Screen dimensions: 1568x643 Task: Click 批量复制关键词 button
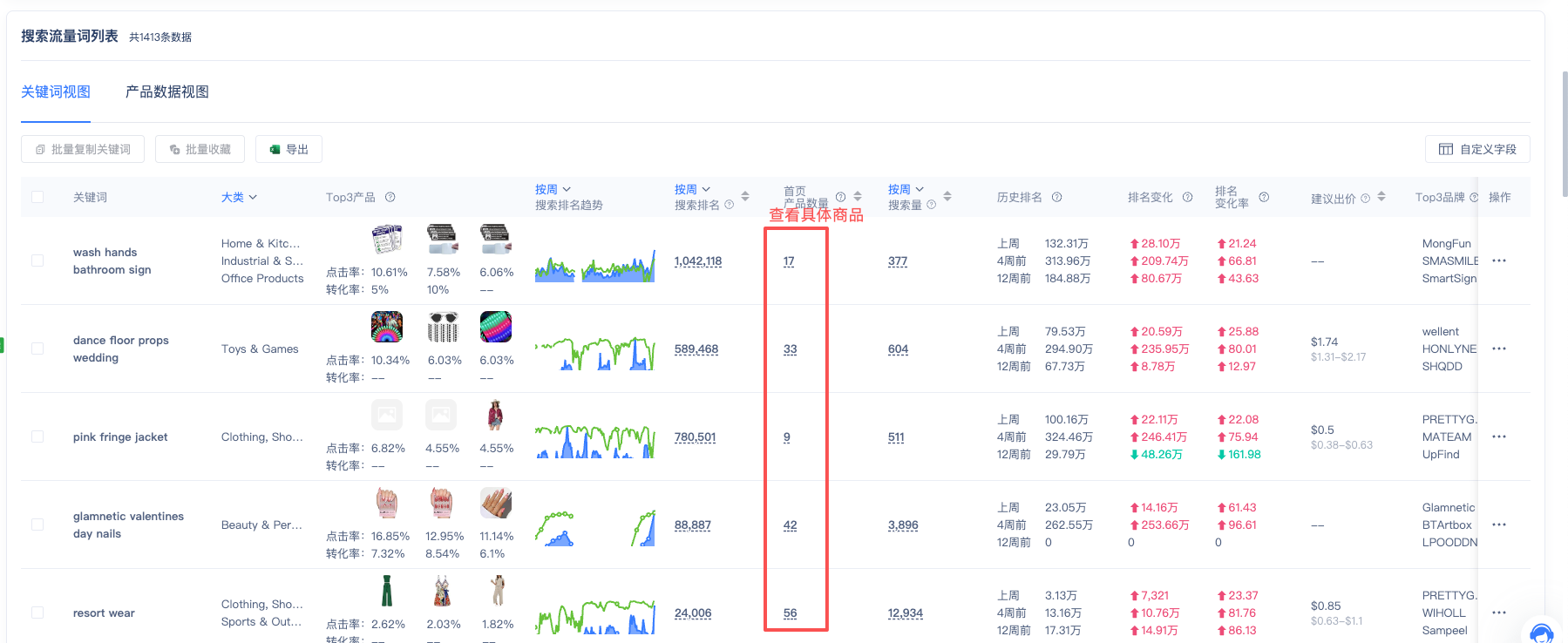83,149
